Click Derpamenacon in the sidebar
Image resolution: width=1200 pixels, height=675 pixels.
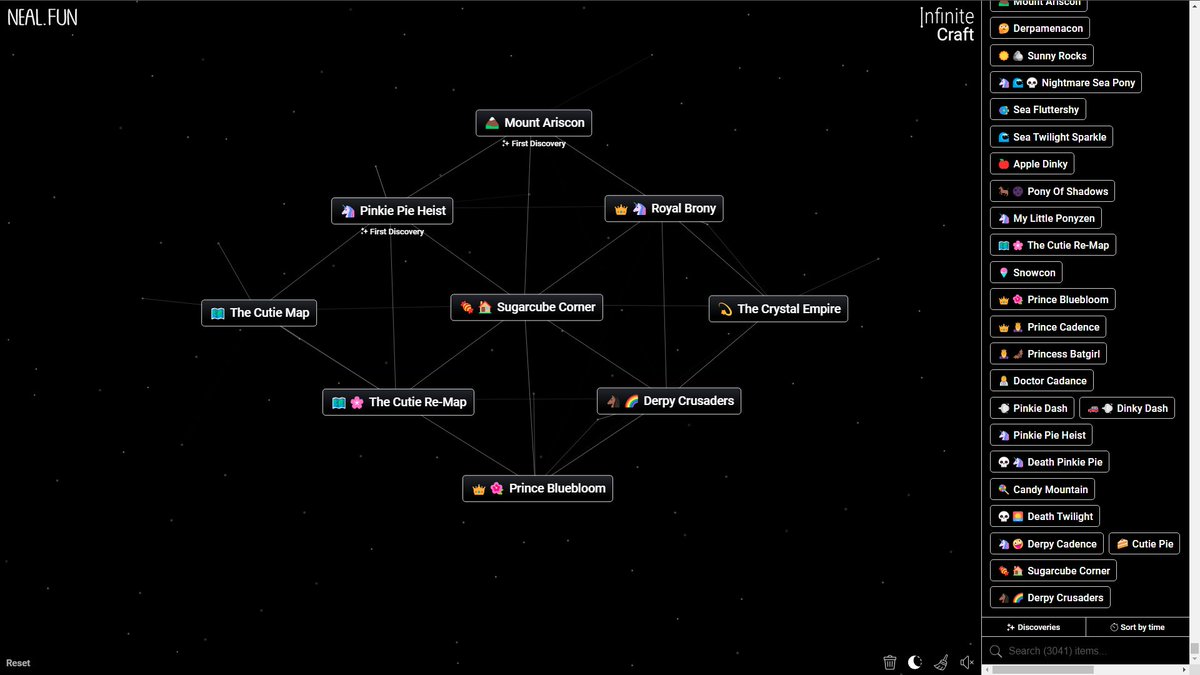pos(1040,28)
